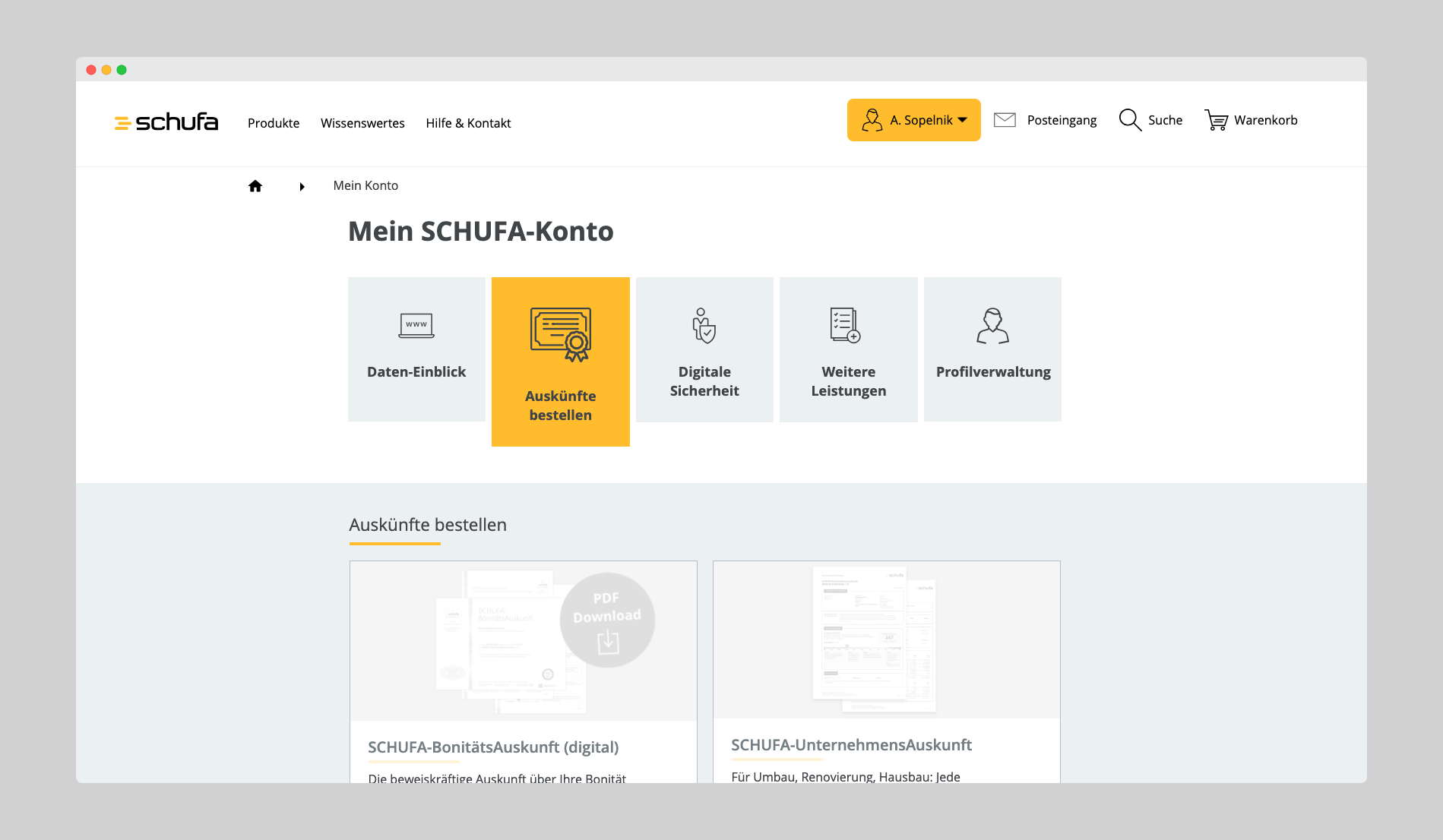Click the green maximize window button
This screenshot has width=1443, height=840.
(122, 70)
